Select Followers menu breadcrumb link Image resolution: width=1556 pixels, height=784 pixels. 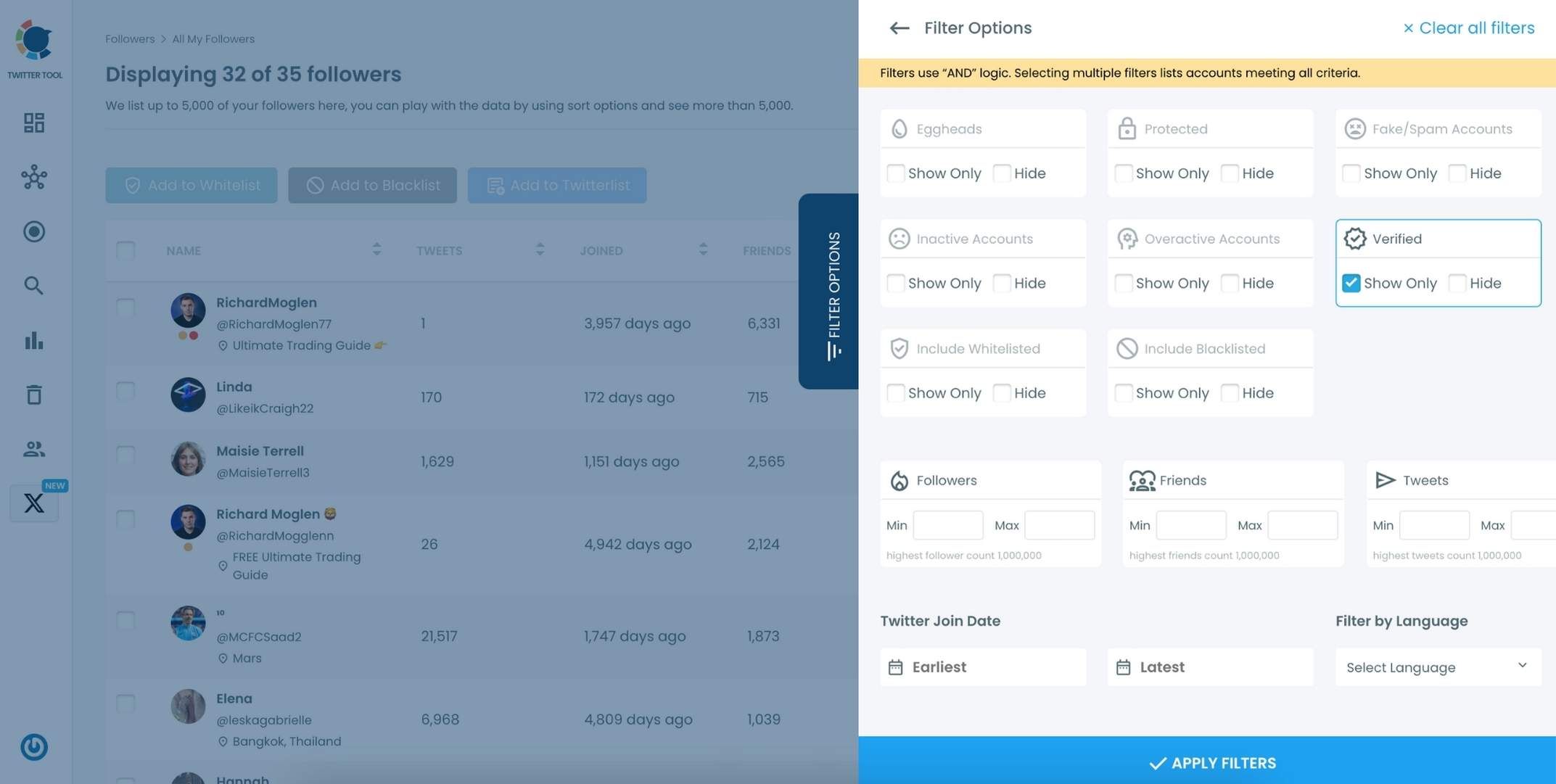click(130, 38)
